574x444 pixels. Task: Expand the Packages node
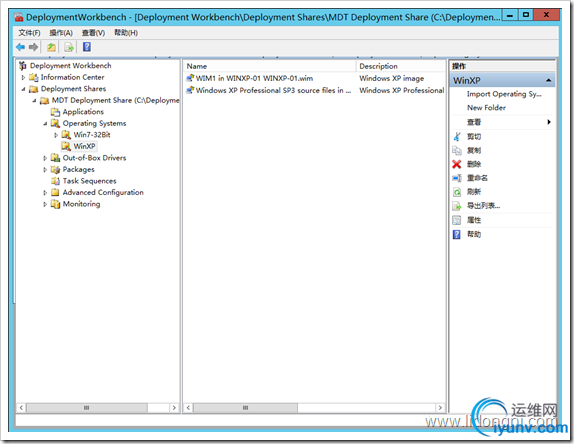tap(45, 169)
